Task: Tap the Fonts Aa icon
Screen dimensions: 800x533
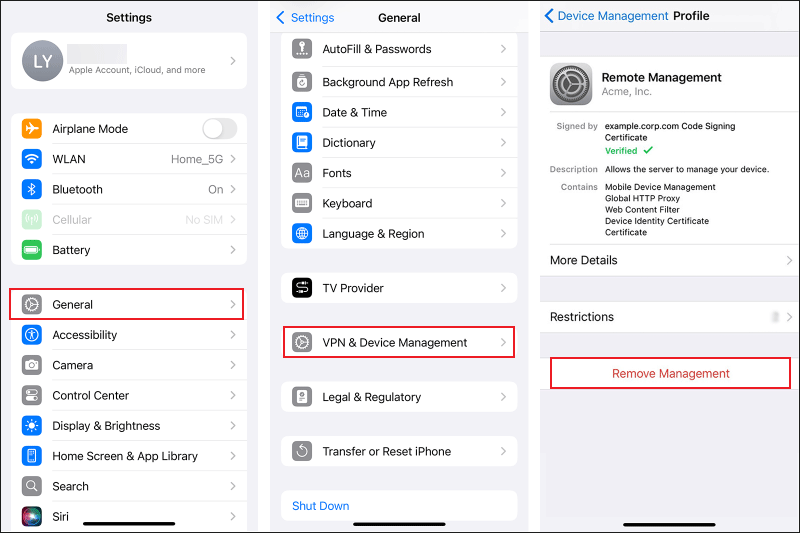Action: (x=302, y=173)
